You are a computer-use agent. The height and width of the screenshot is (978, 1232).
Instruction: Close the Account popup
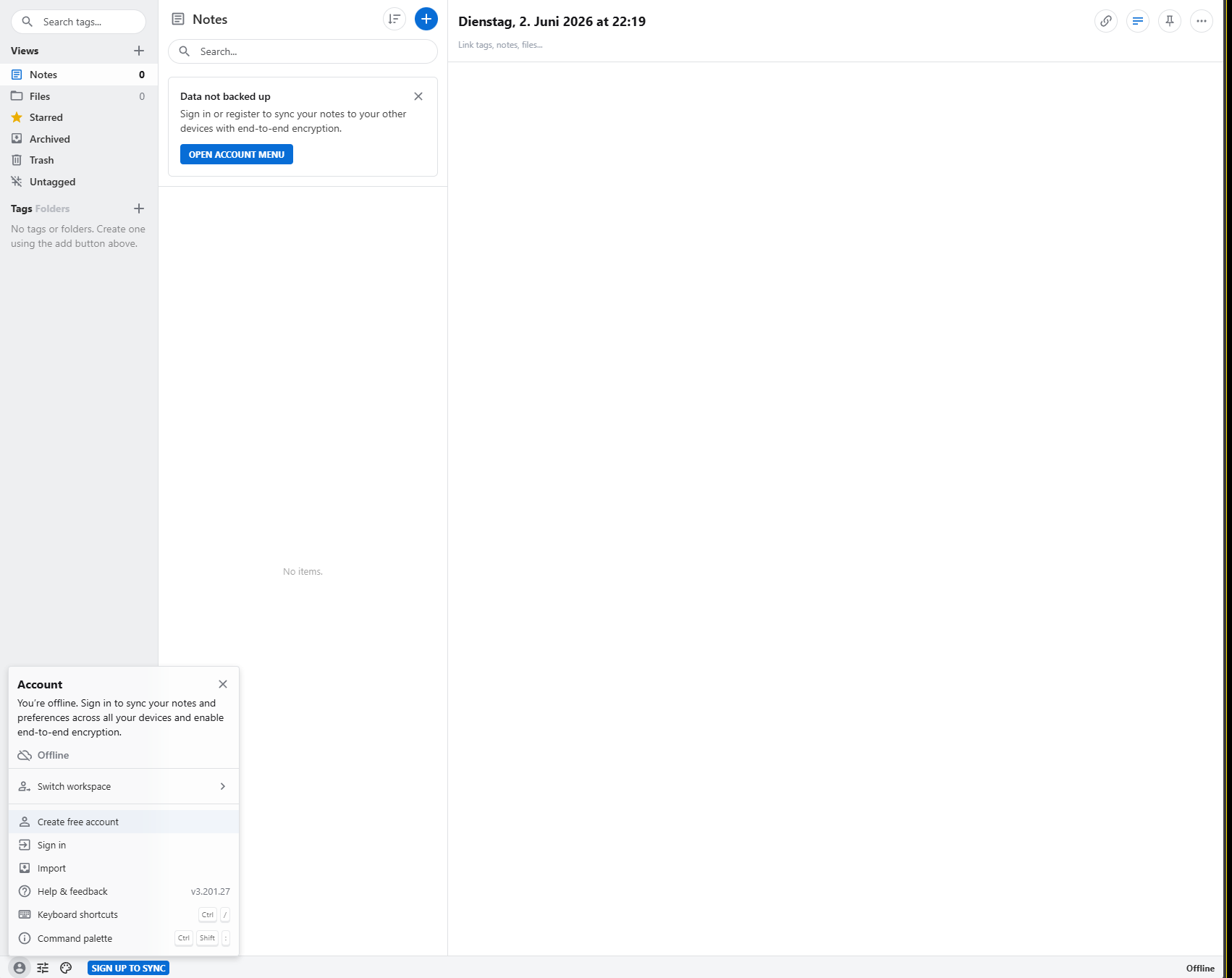click(223, 684)
